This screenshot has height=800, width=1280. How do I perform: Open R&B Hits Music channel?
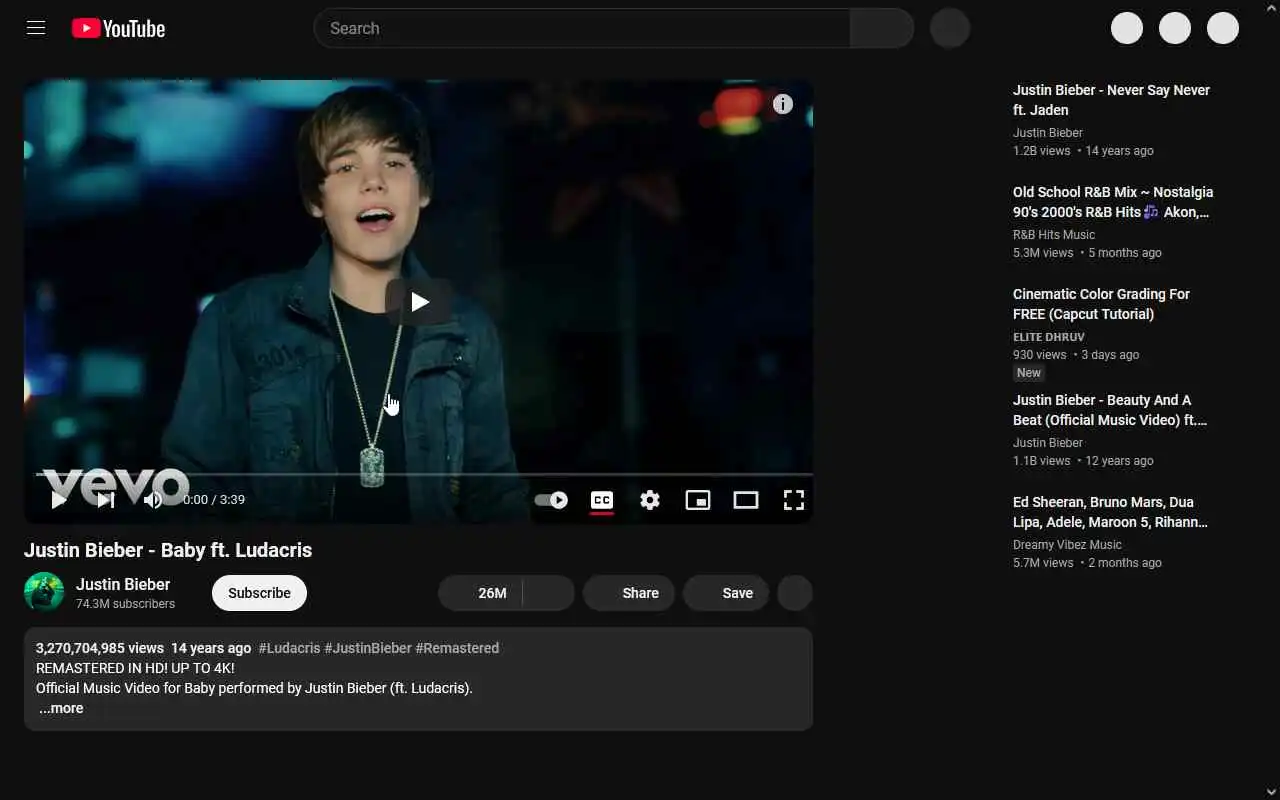(1054, 235)
